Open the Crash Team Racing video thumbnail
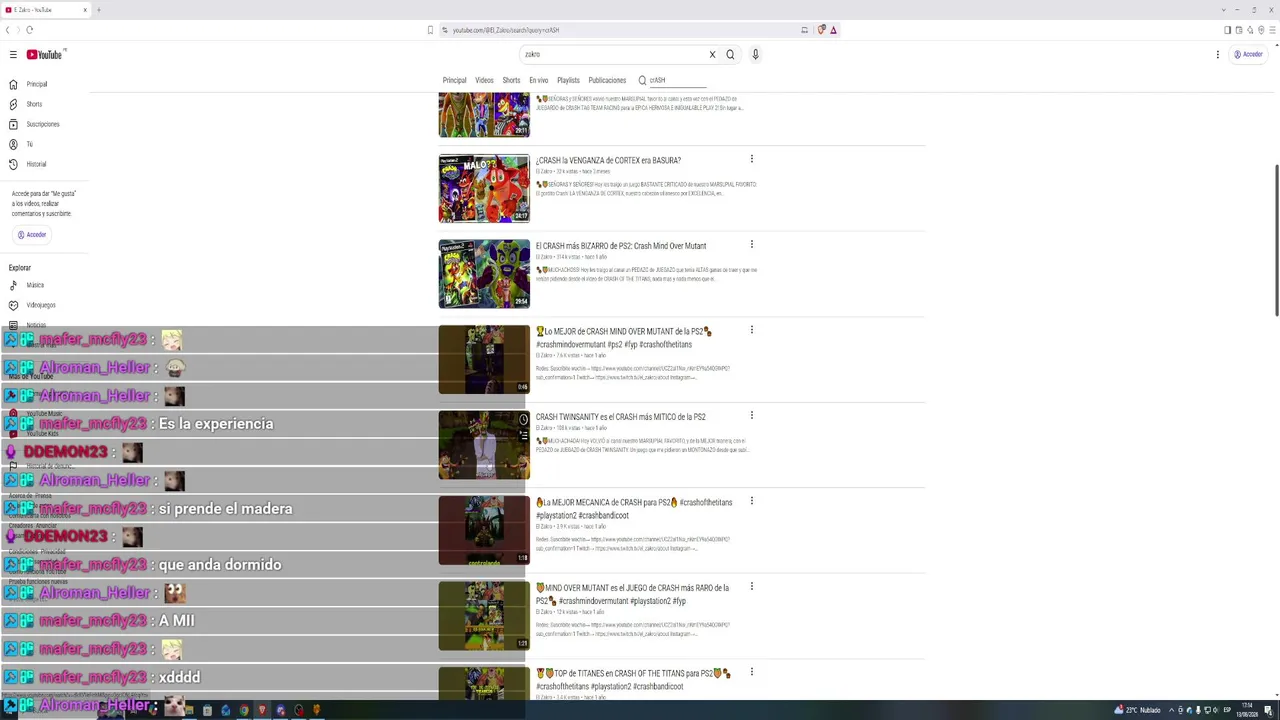The width and height of the screenshot is (1280, 720). point(484,115)
